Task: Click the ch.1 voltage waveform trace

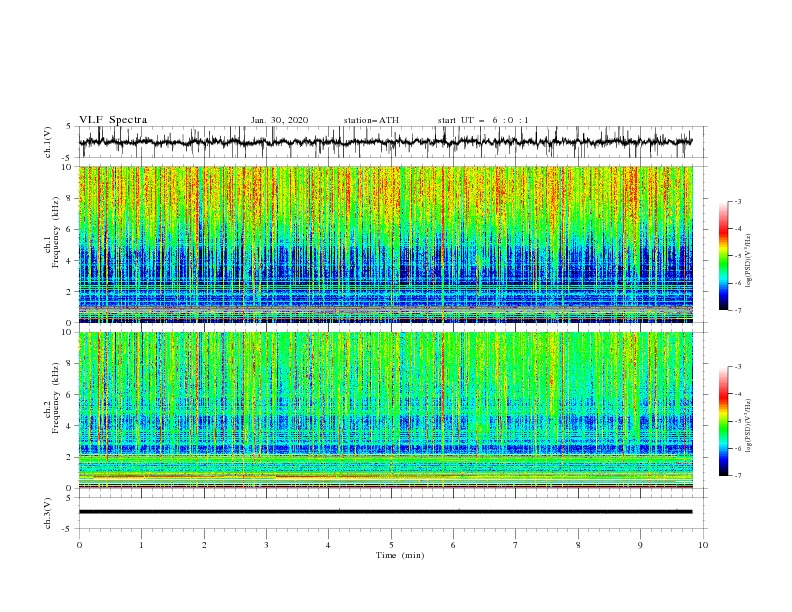Action: point(385,141)
